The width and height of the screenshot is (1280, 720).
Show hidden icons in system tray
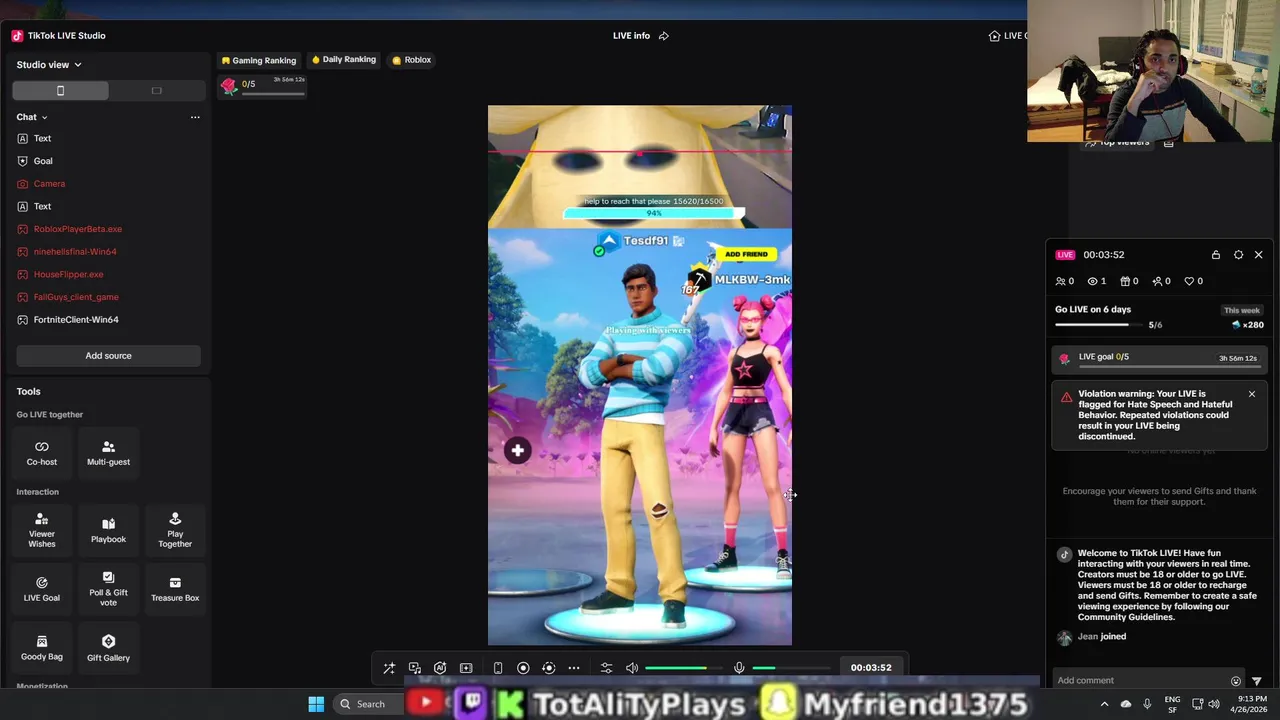click(x=1104, y=704)
